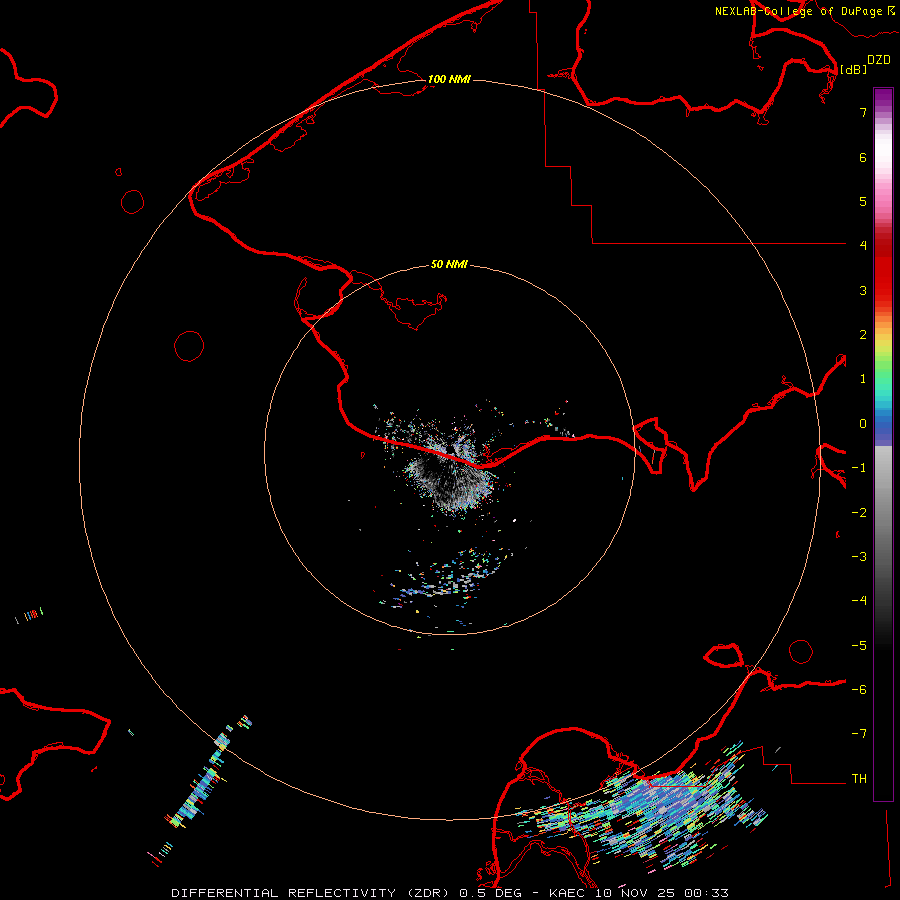Image resolution: width=900 pixels, height=900 pixels.
Task: Click the 50 NMI range ring label
Action: point(449,265)
